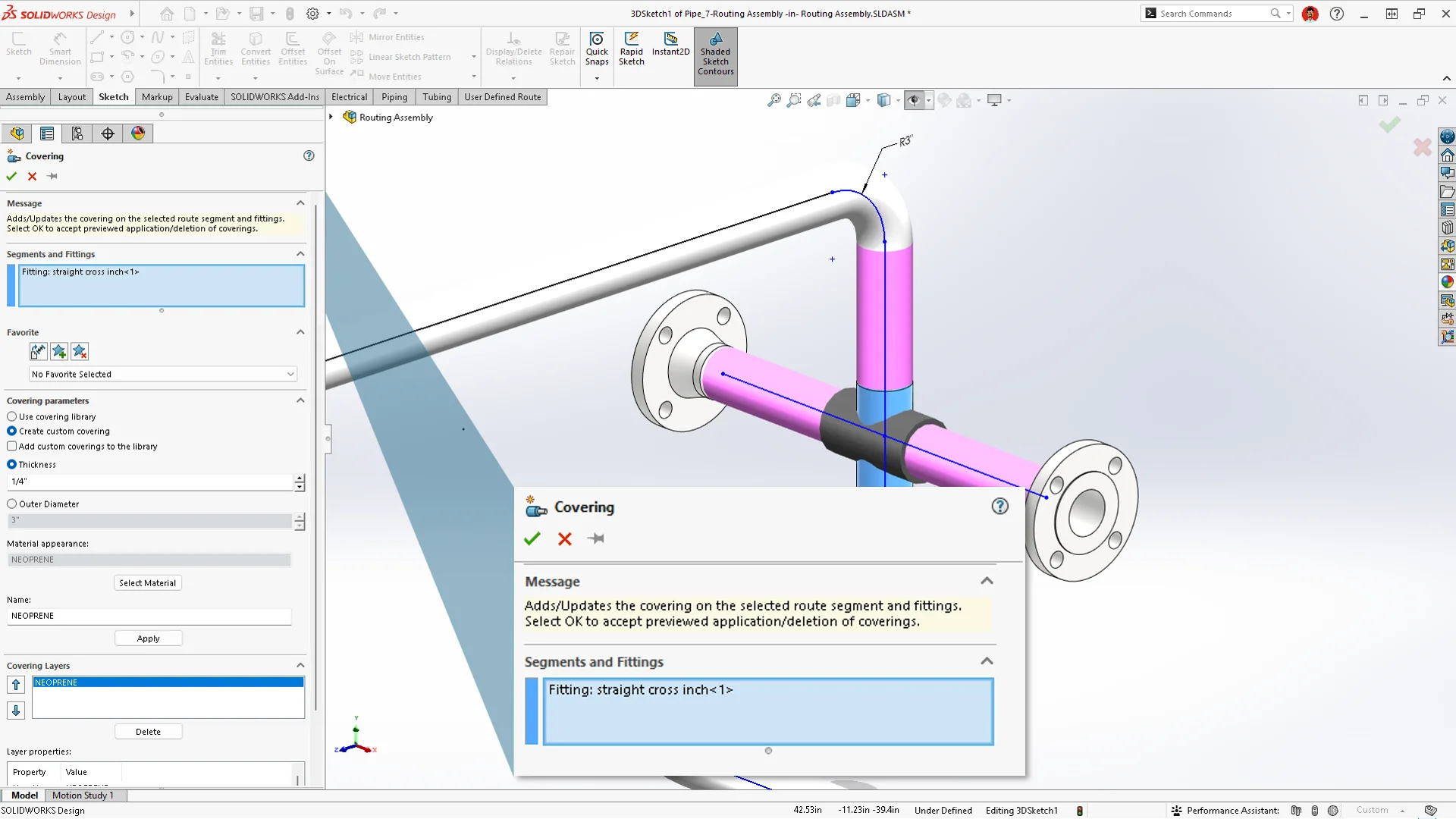Open the FeatureManager design tree tab icon

pos(17,133)
